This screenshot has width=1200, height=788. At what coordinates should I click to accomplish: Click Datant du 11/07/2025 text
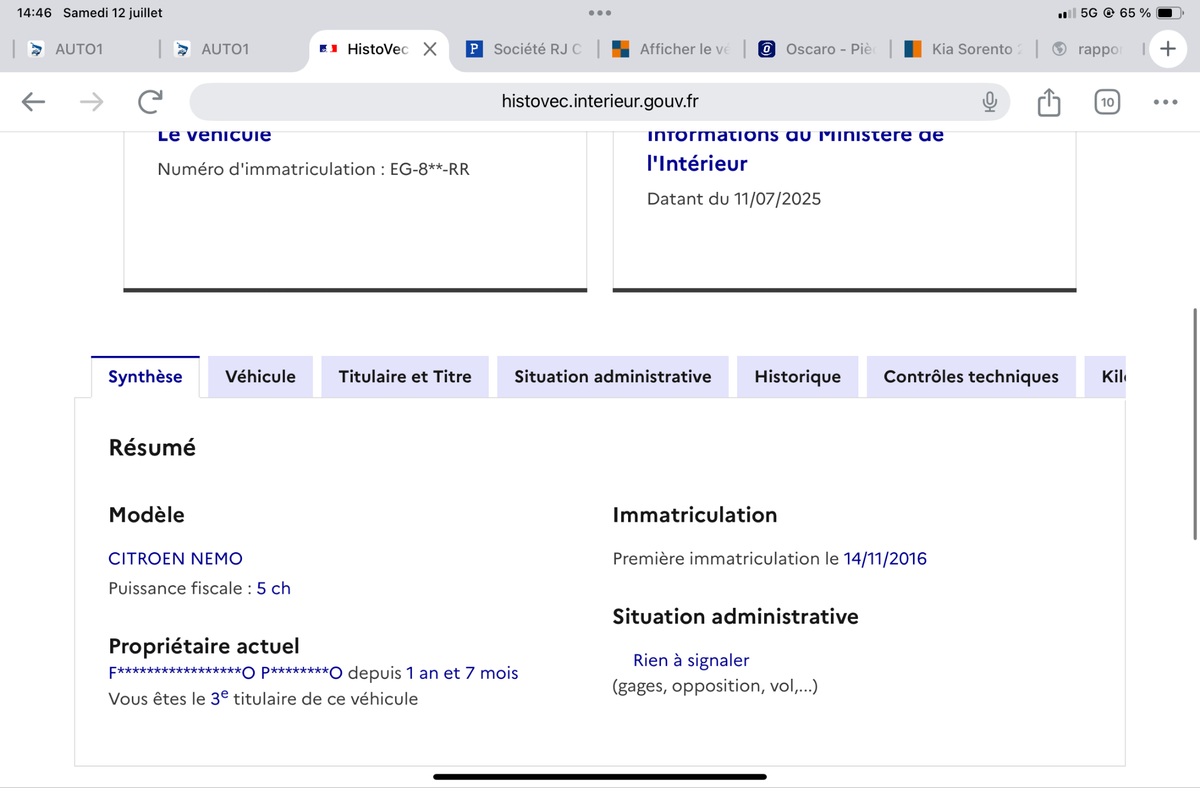(x=734, y=199)
